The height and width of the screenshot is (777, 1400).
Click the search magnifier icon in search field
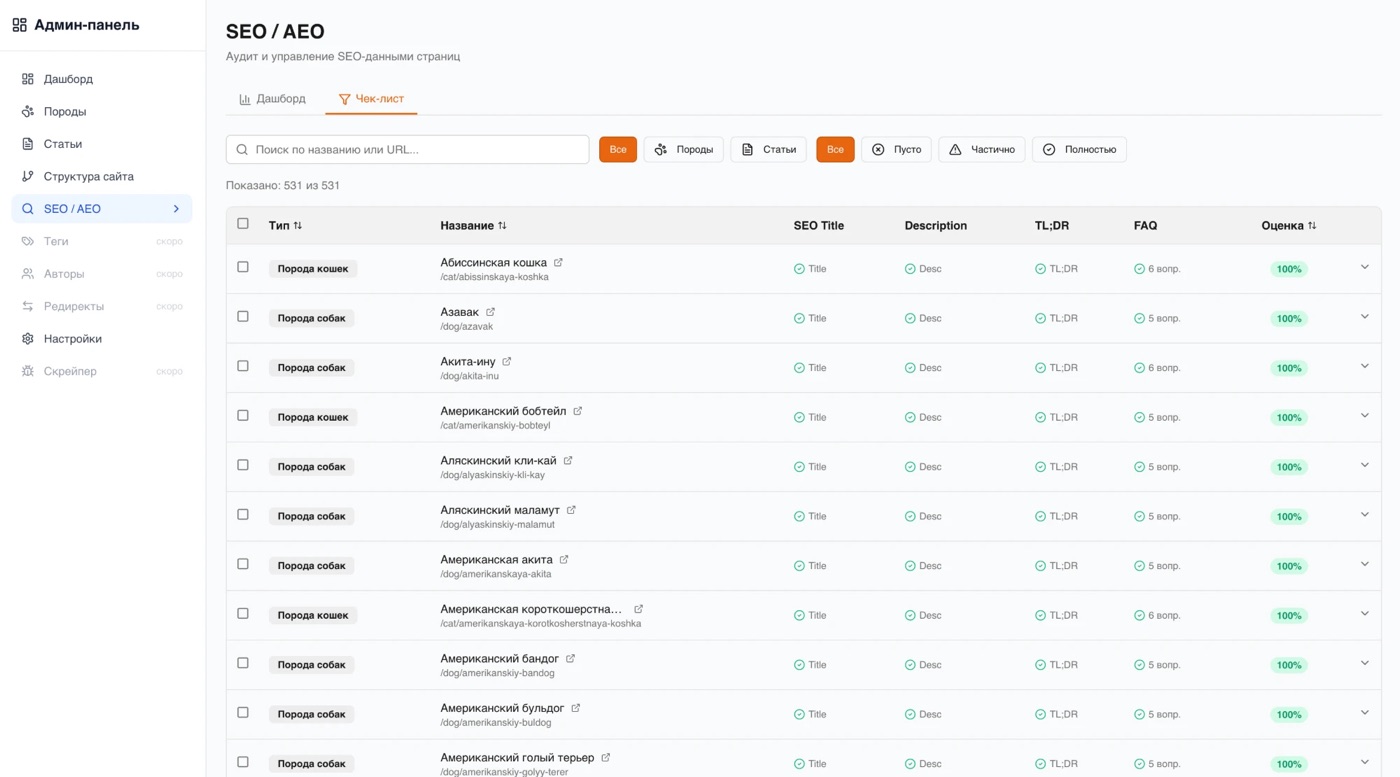point(242,150)
